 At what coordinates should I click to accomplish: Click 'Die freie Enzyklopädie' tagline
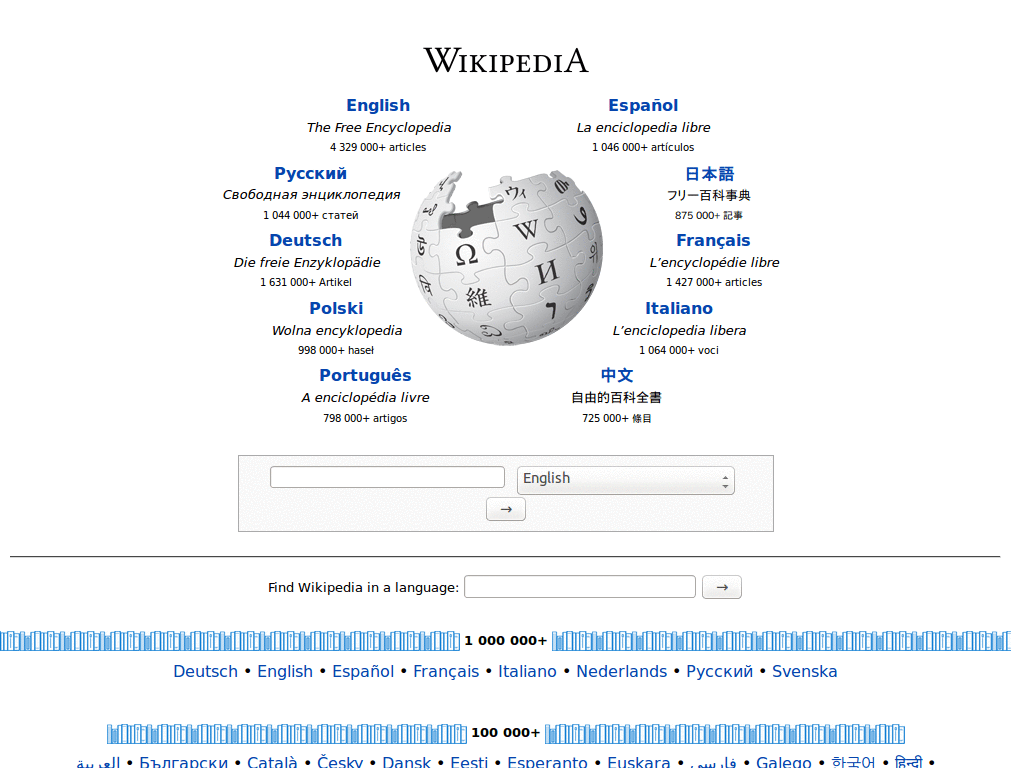(x=307, y=263)
